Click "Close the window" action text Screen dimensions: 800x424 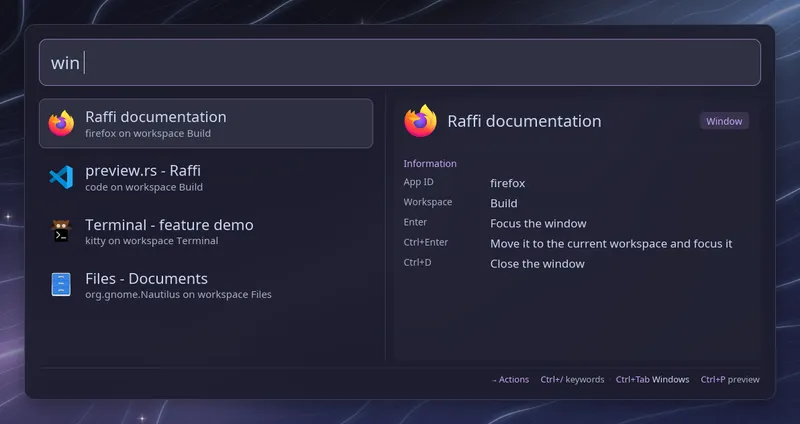tap(537, 264)
